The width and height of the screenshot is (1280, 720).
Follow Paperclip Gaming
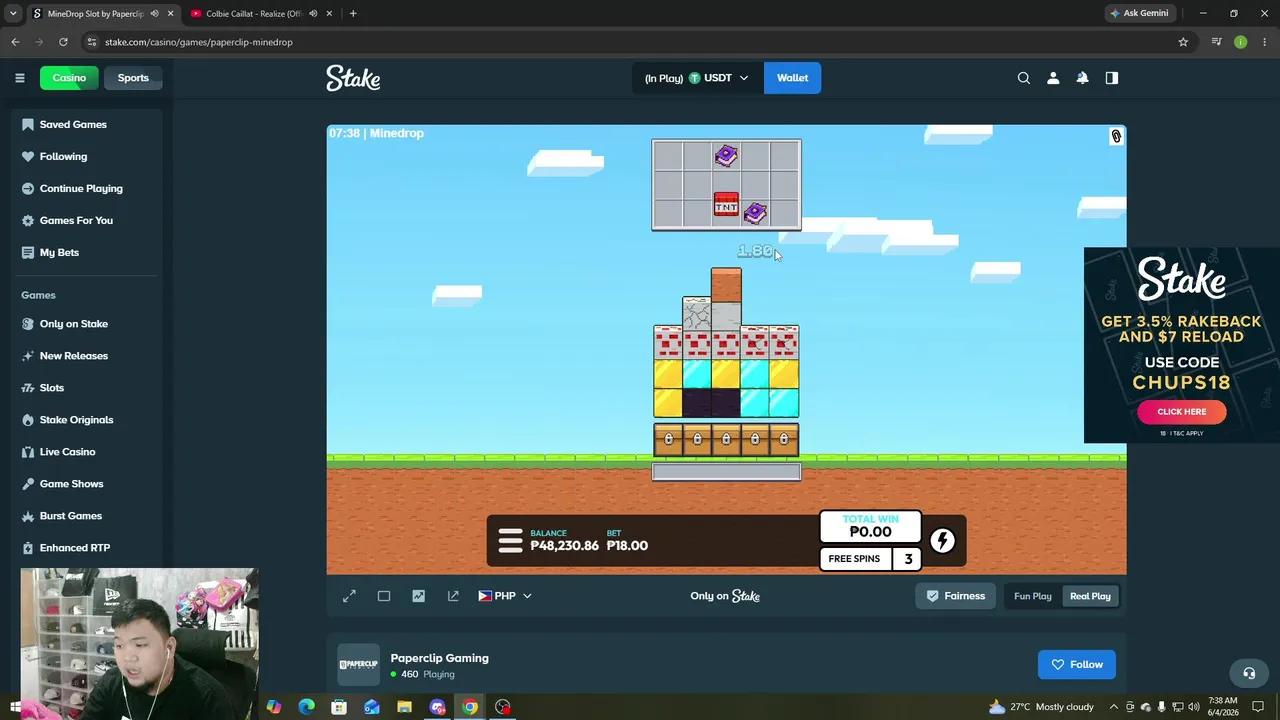click(x=1077, y=665)
